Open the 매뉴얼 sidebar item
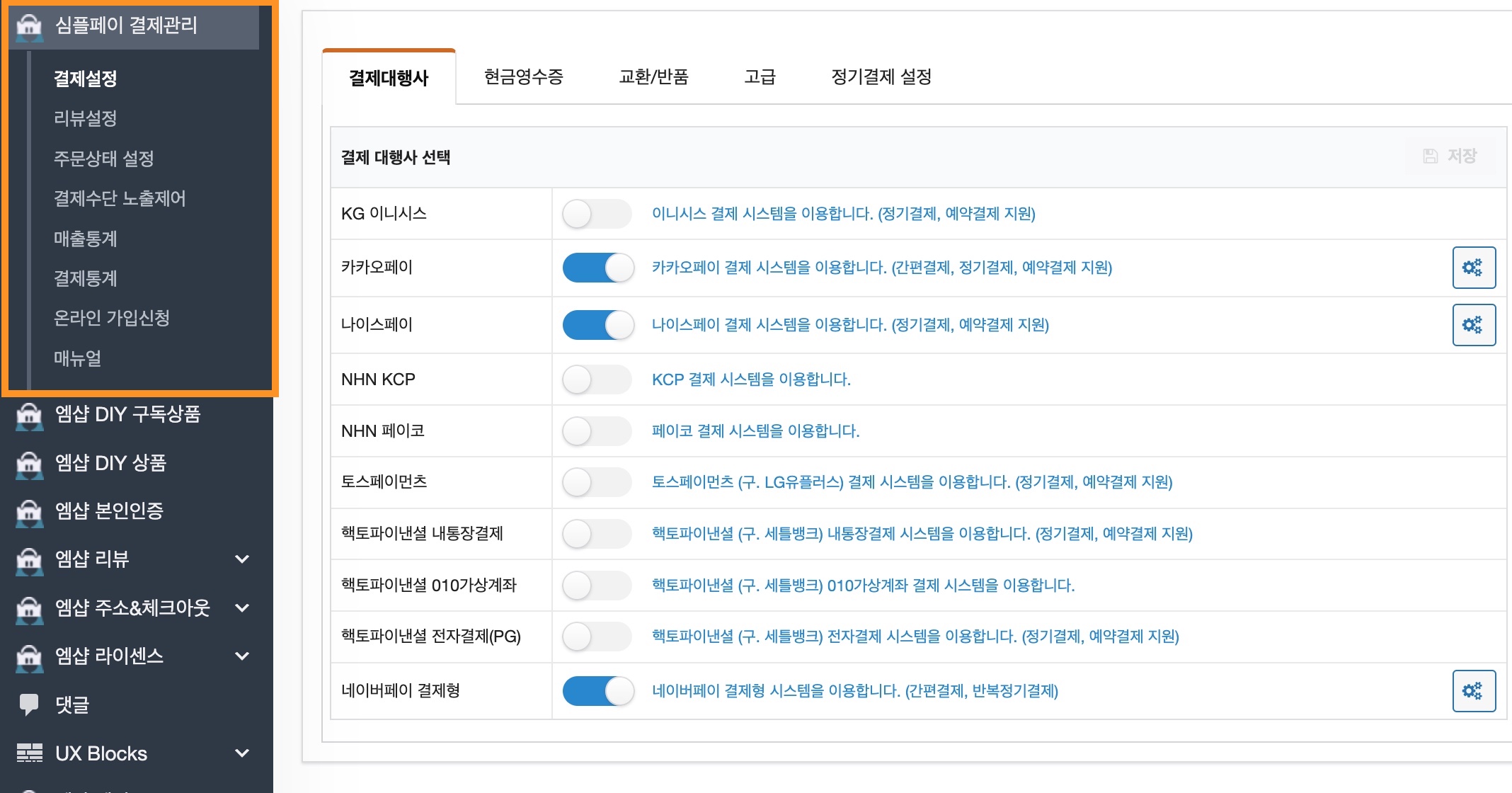 [x=76, y=359]
